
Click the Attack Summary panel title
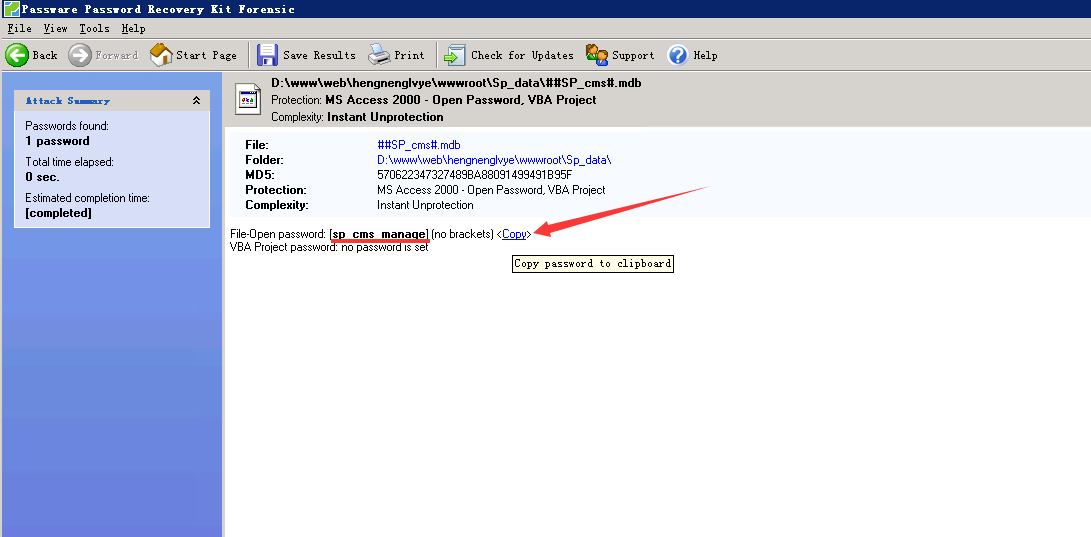(x=67, y=101)
